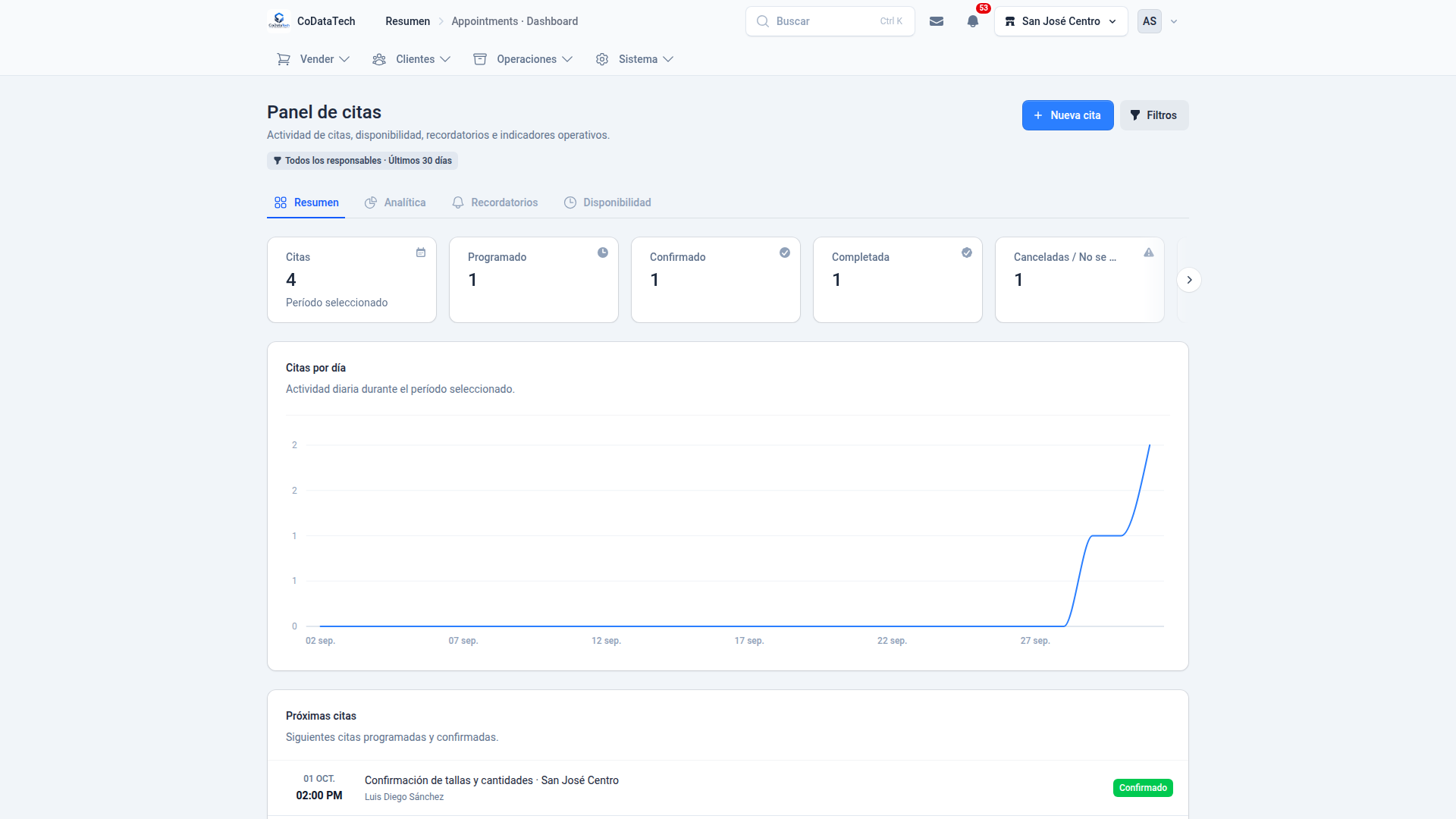The width and height of the screenshot is (1456, 819).
Task: Click the Confirmado status badge
Action: tap(1143, 788)
